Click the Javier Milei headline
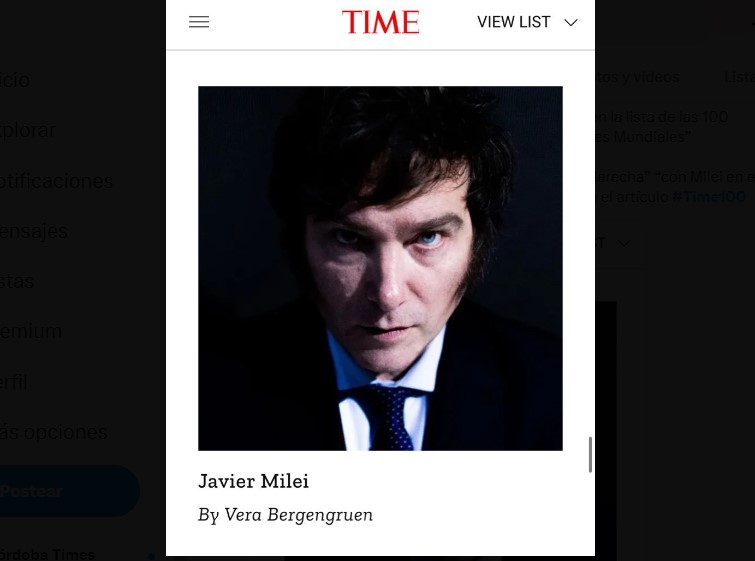 point(253,481)
